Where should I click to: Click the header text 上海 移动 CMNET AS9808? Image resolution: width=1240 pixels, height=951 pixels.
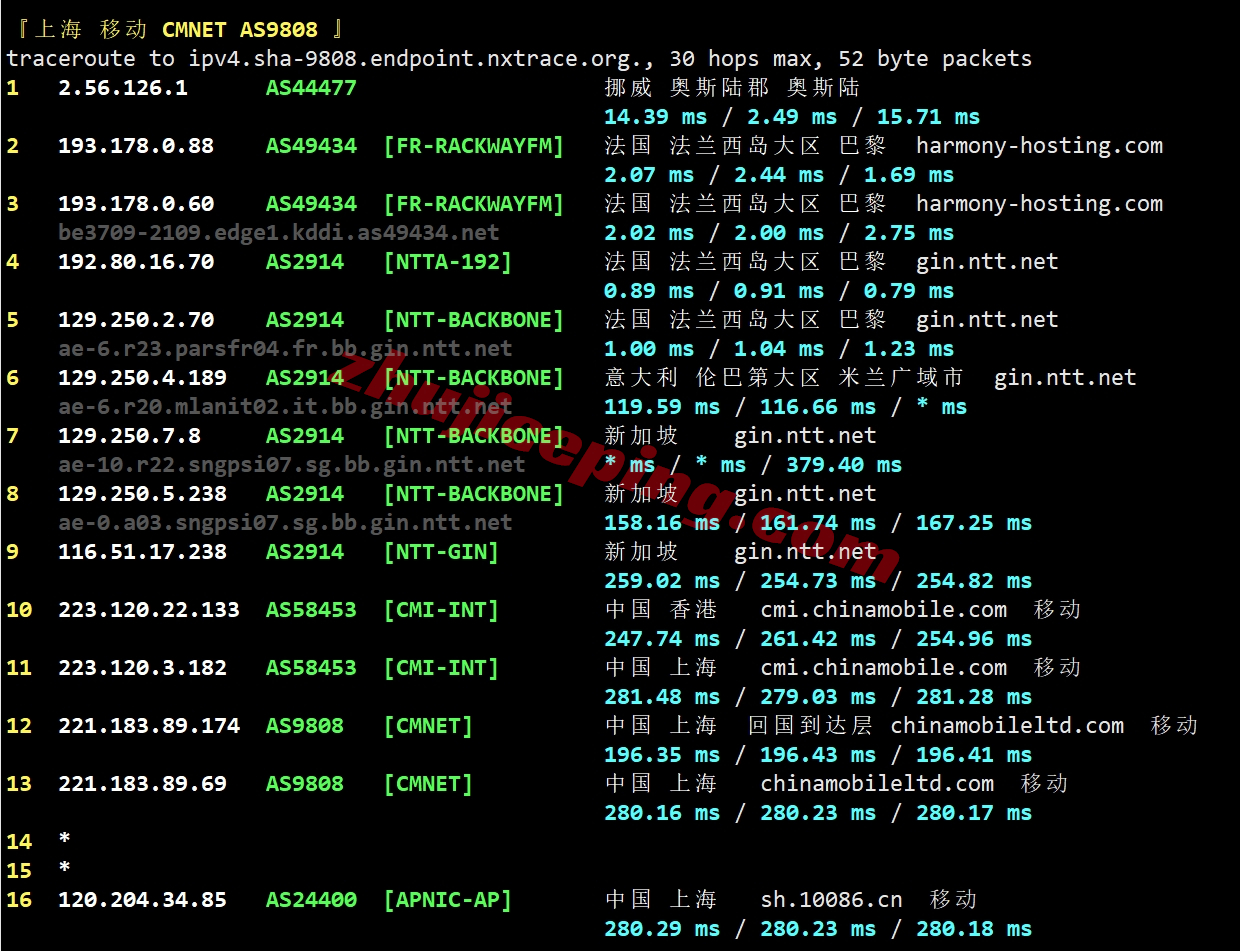(x=176, y=30)
